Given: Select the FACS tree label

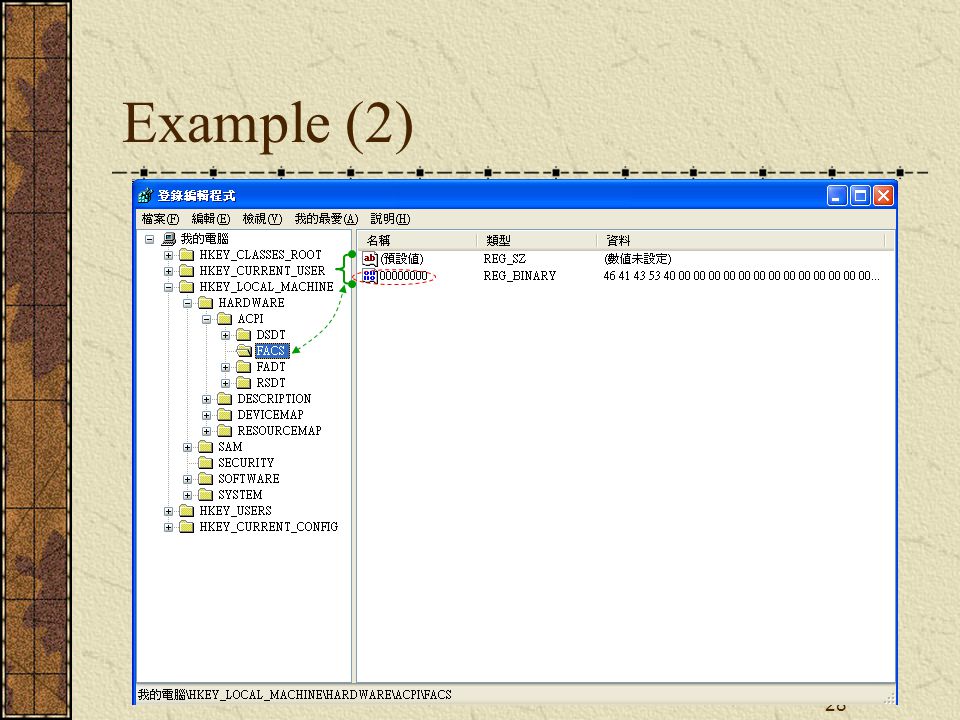Looking at the screenshot, I should click(x=271, y=350).
